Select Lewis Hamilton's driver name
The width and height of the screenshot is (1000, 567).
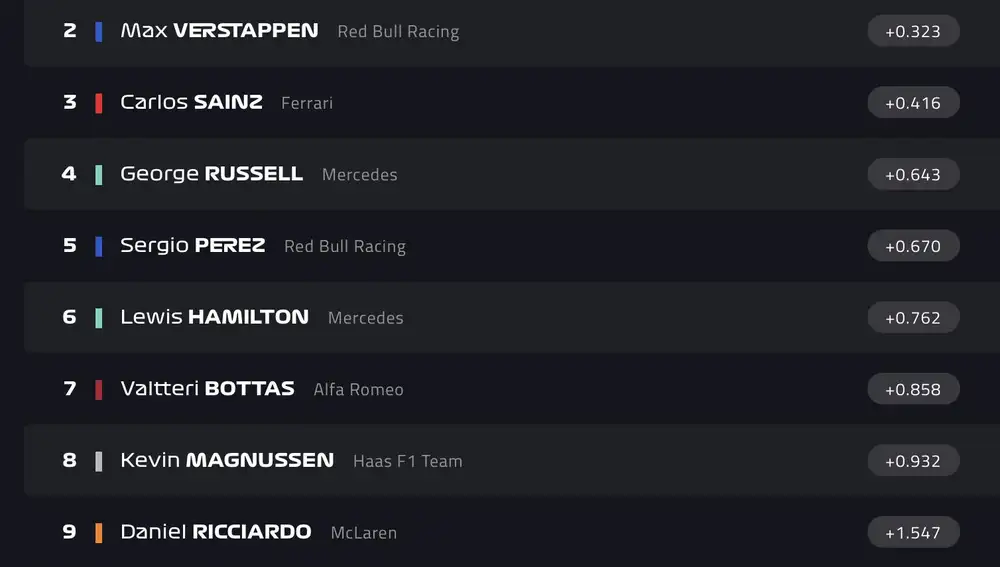(214, 317)
